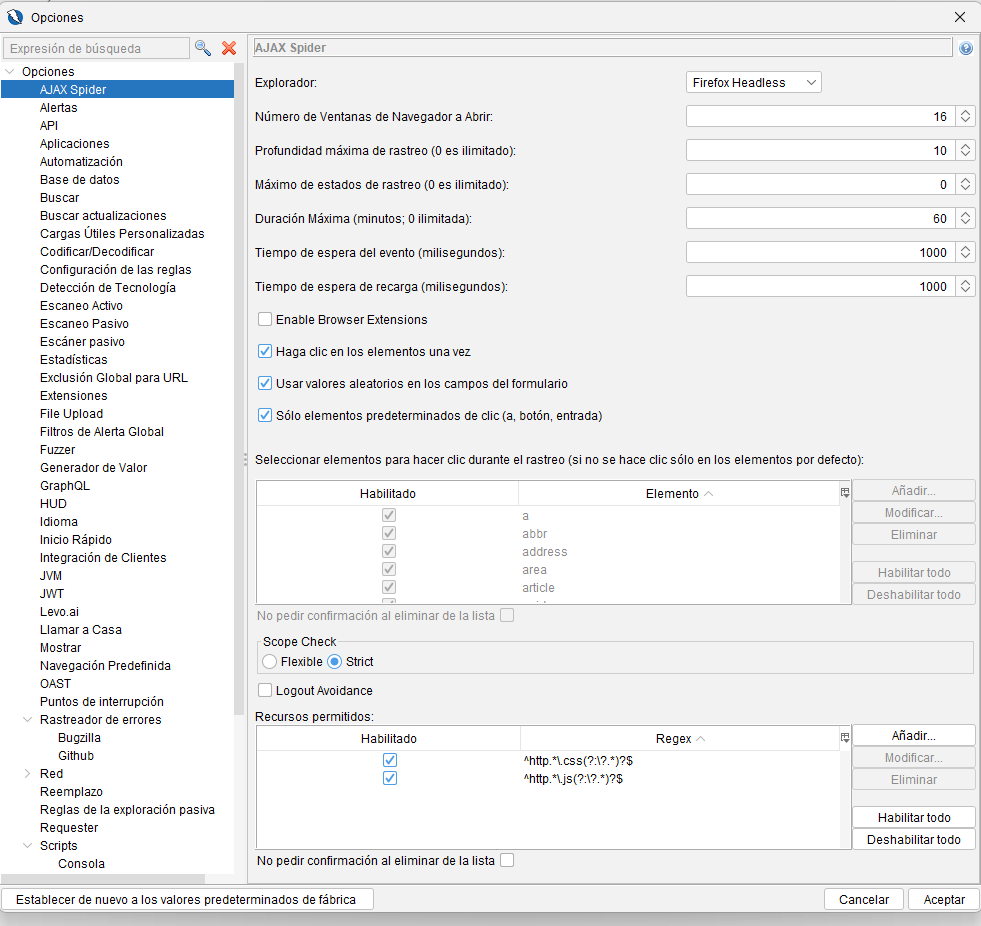
Task: Click the enabled Añadir button for allowed resources
Action: [913, 735]
